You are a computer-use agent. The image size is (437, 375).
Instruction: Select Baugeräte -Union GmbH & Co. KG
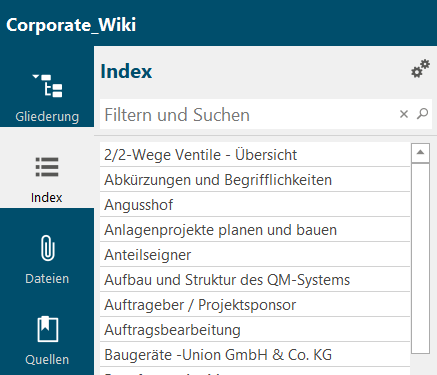(255, 355)
